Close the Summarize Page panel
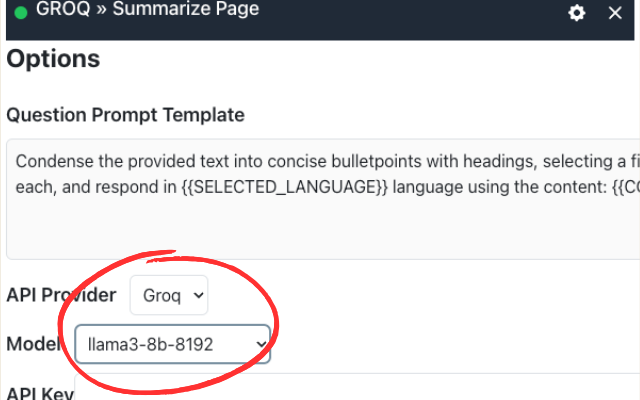 click(x=615, y=13)
